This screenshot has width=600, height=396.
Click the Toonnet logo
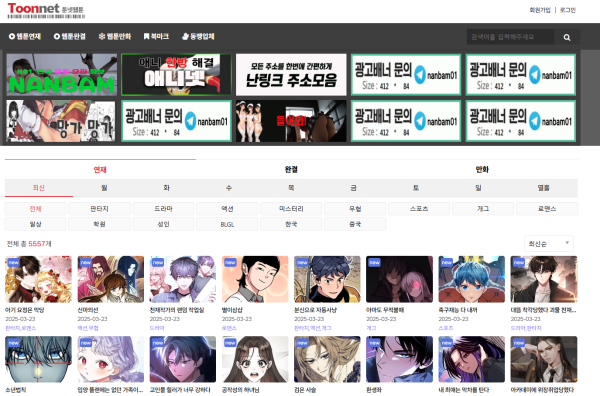point(46,10)
